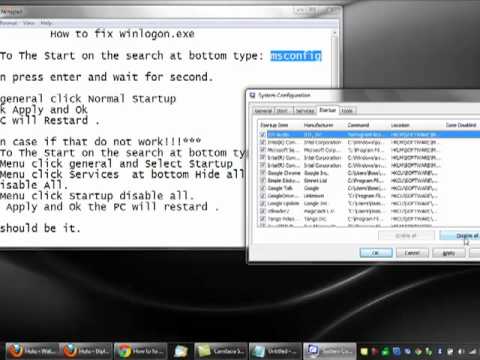Sort by the Manufacturer column header

[323, 125]
